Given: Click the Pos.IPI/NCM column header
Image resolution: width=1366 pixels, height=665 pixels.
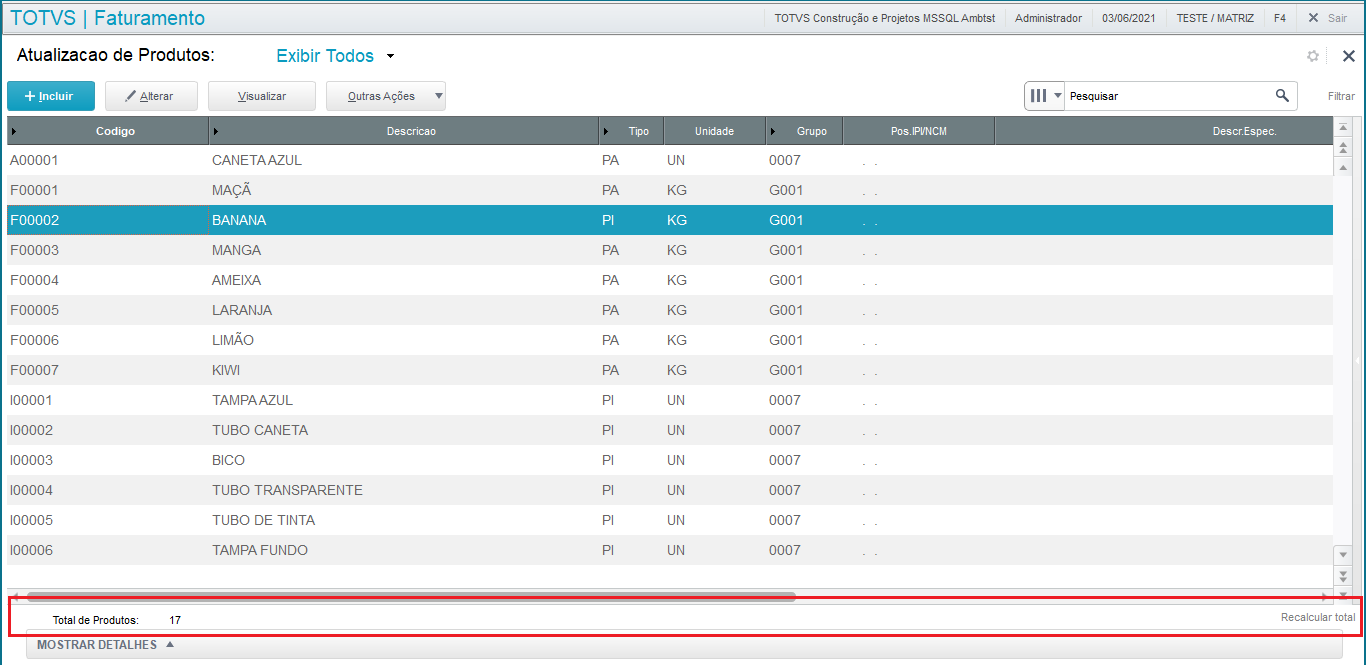Looking at the screenshot, I should coord(919,131).
